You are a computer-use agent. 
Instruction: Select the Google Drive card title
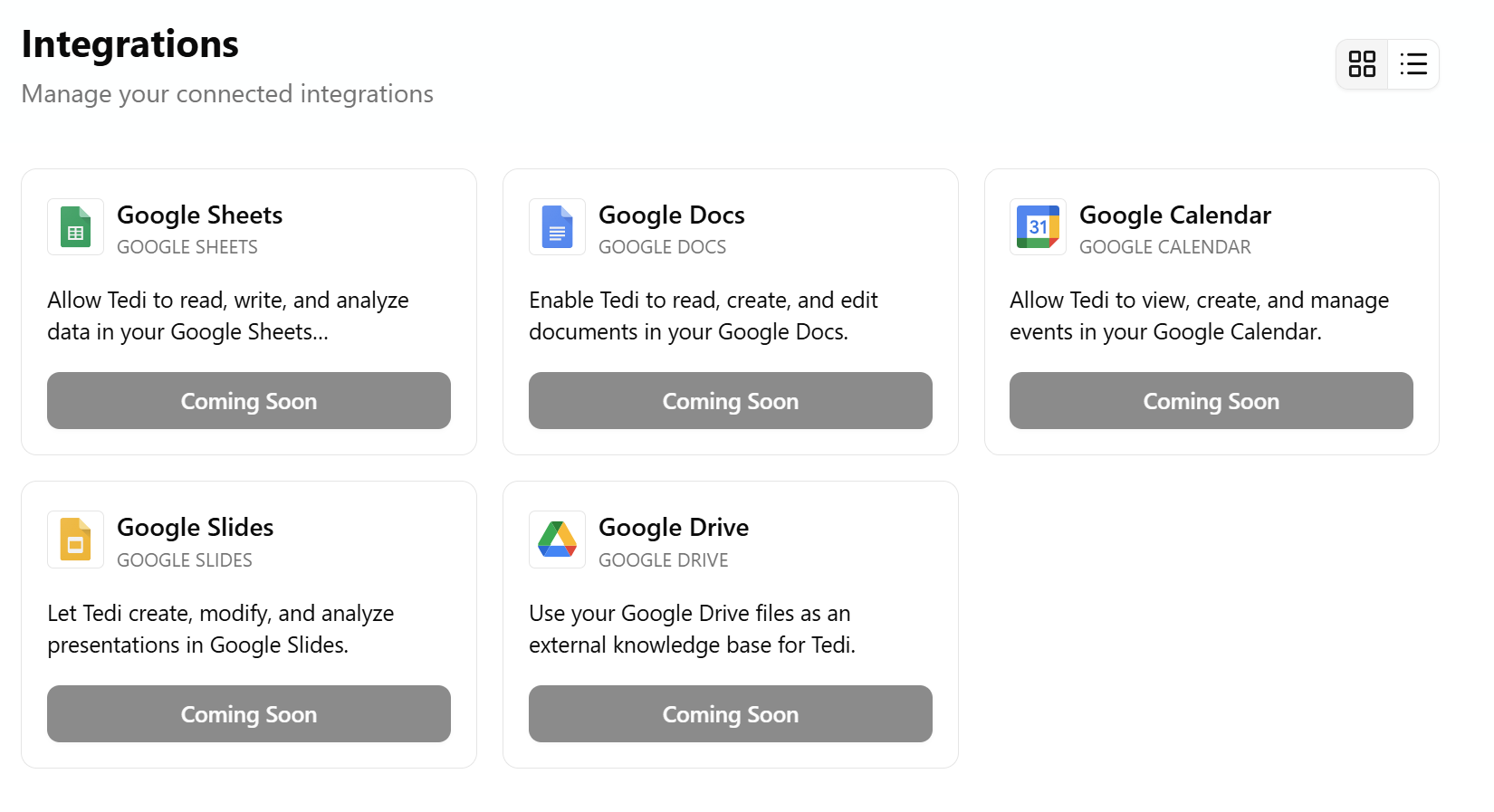coord(674,528)
